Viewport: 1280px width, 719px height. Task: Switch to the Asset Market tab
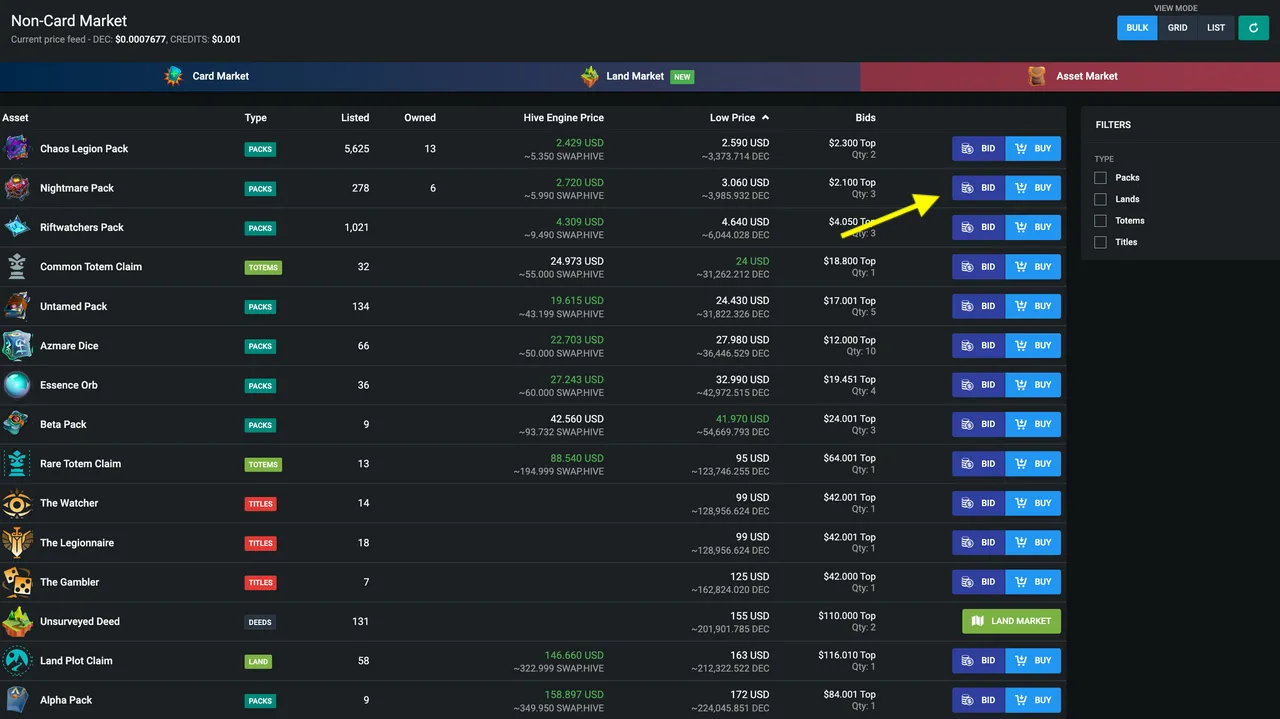[1070, 76]
